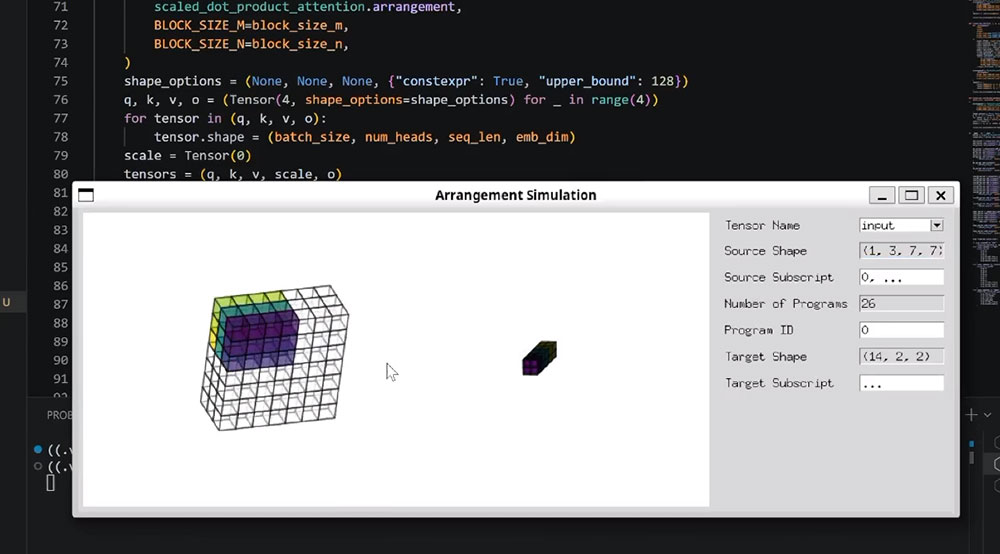The height and width of the screenshot is (554, 1000).
Task: Click the hollow terminal command decoration circle
Action: pos(38,466)
